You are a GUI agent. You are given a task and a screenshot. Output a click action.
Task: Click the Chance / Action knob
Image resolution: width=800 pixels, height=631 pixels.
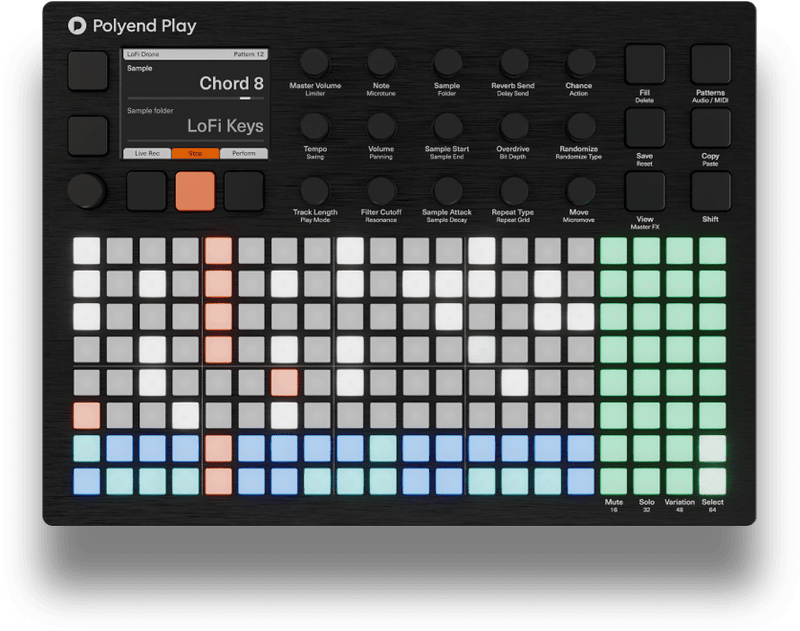coord(579,63)
